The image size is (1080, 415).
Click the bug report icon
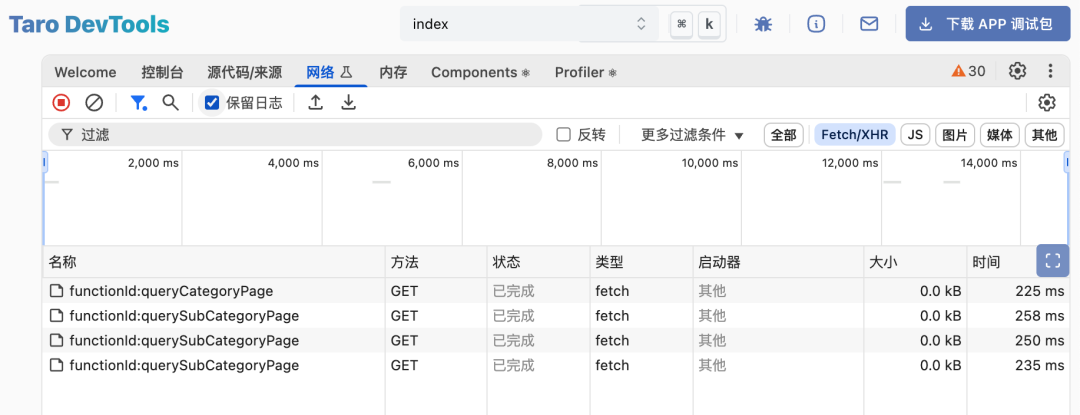762,24
